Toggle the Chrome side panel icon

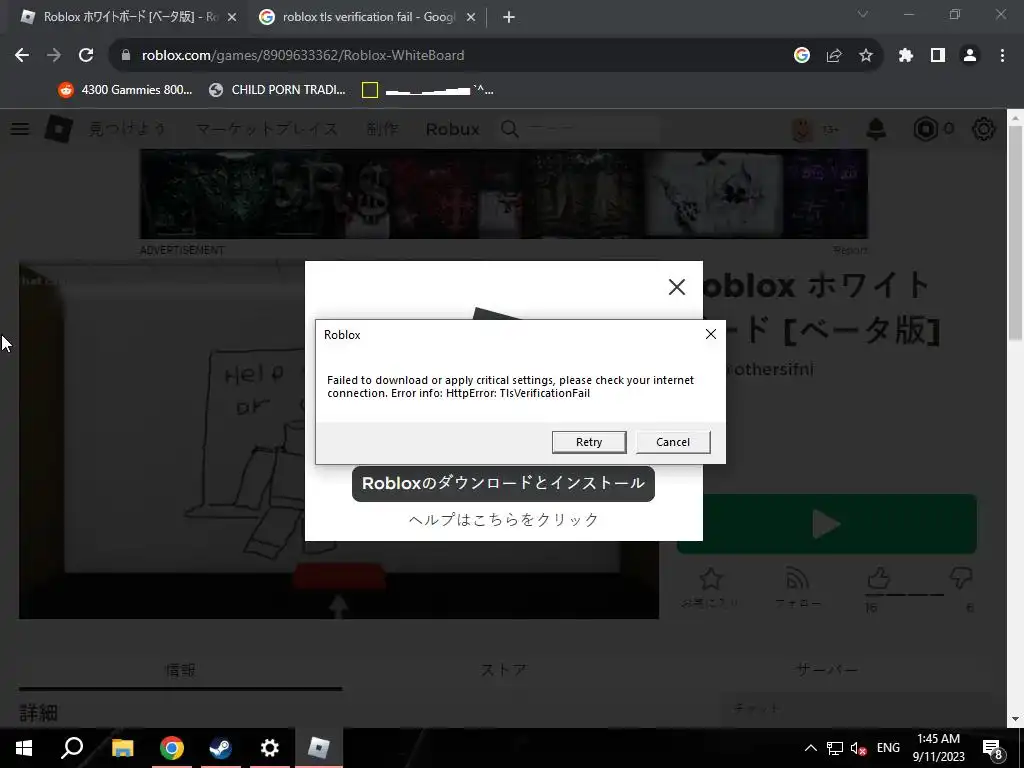pos(938,56)
